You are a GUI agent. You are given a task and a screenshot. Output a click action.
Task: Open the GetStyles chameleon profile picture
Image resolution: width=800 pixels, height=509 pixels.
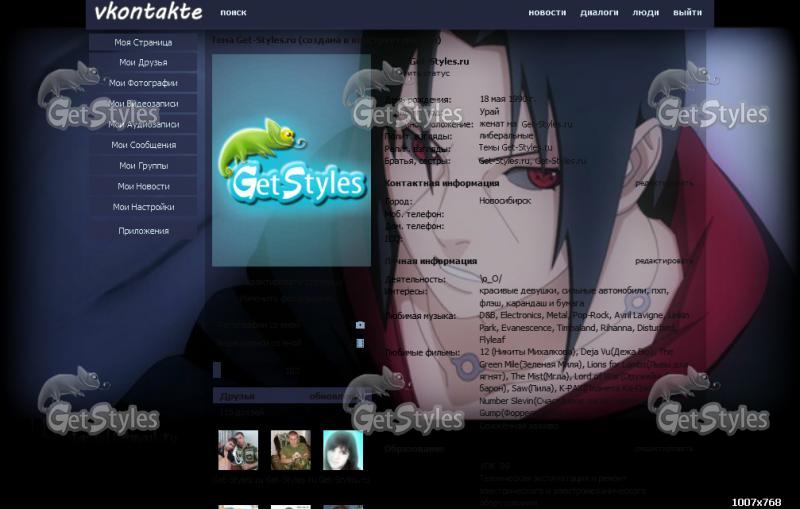click(x=291, y=160)
